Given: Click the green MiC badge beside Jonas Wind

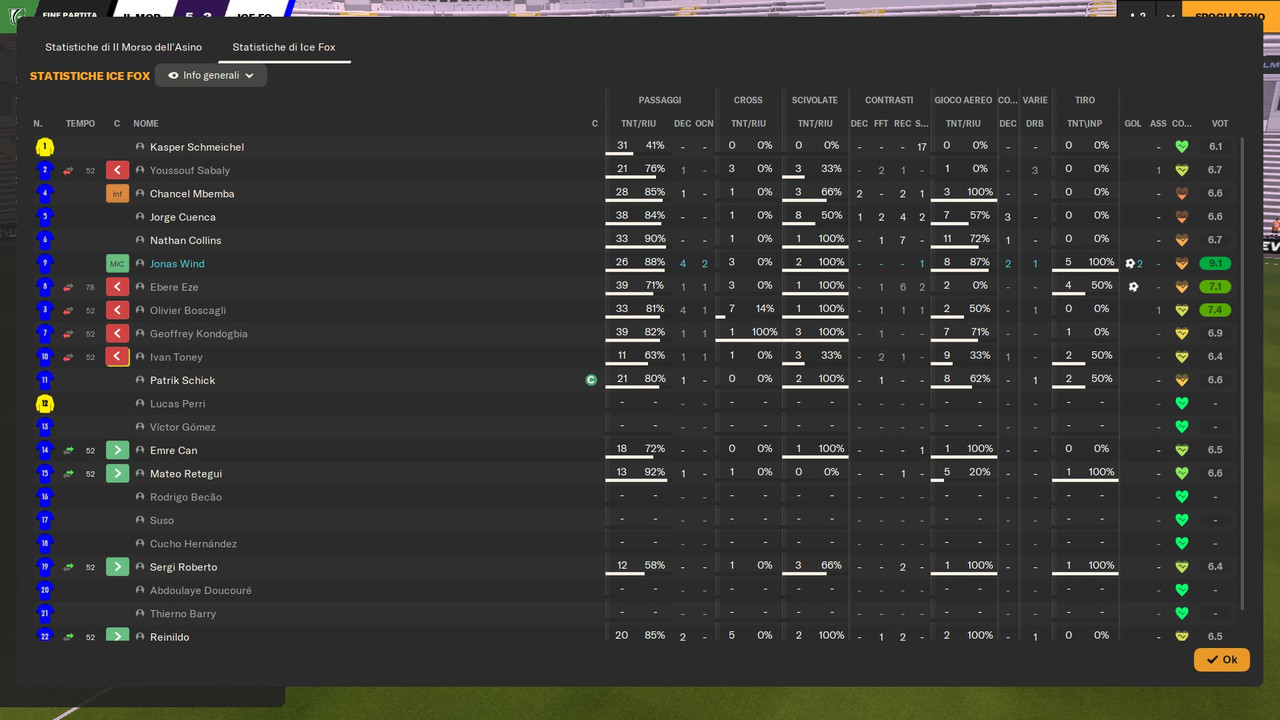Looking at the screenshot, I should point(118,264).
